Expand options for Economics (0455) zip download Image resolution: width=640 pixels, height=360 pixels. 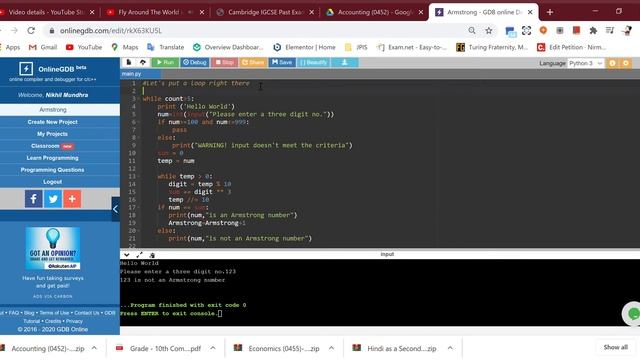click(x=331, y=348)
